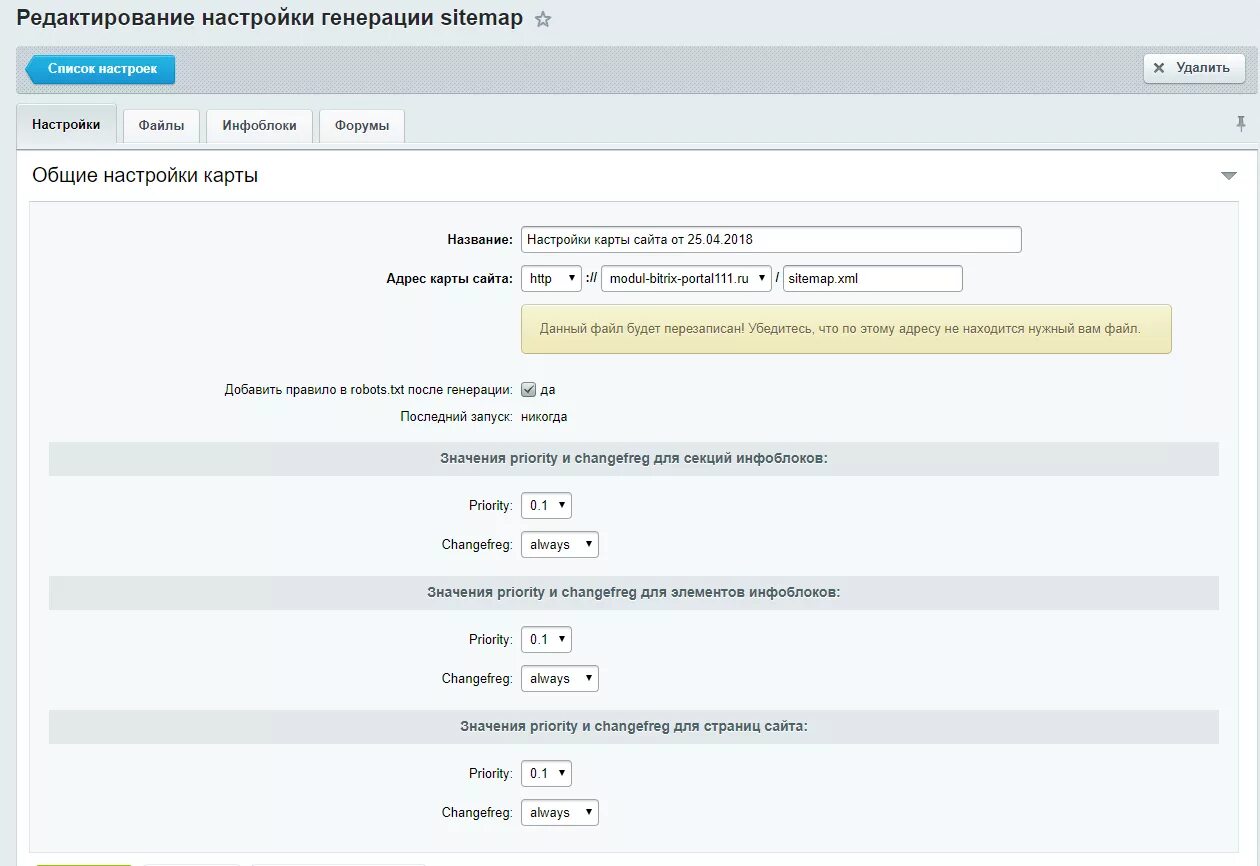Open Priority dropdown for секций инфоблоков

[546, 506]
